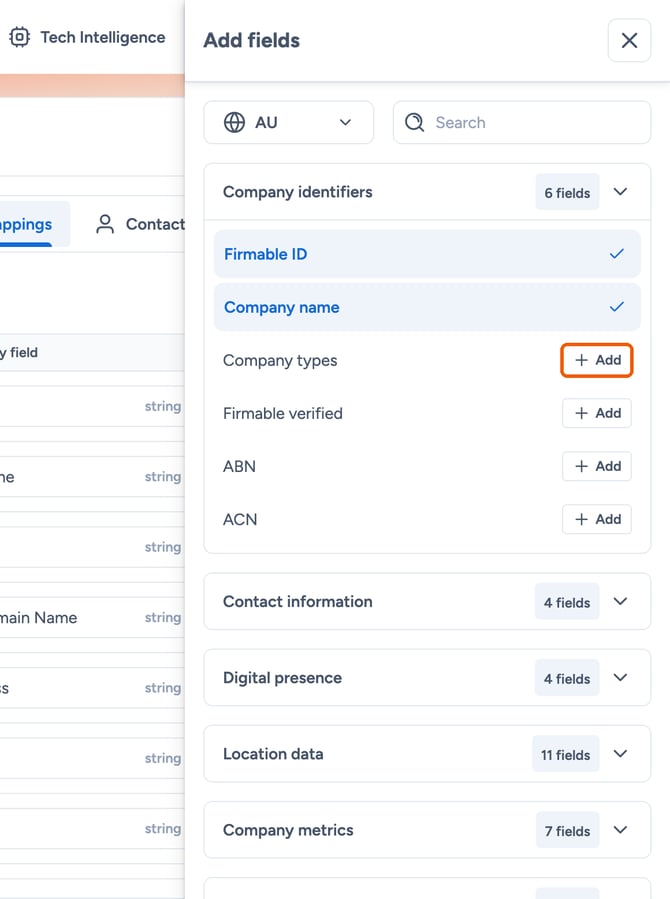Click the 'ABN' label

coord(239,466)
